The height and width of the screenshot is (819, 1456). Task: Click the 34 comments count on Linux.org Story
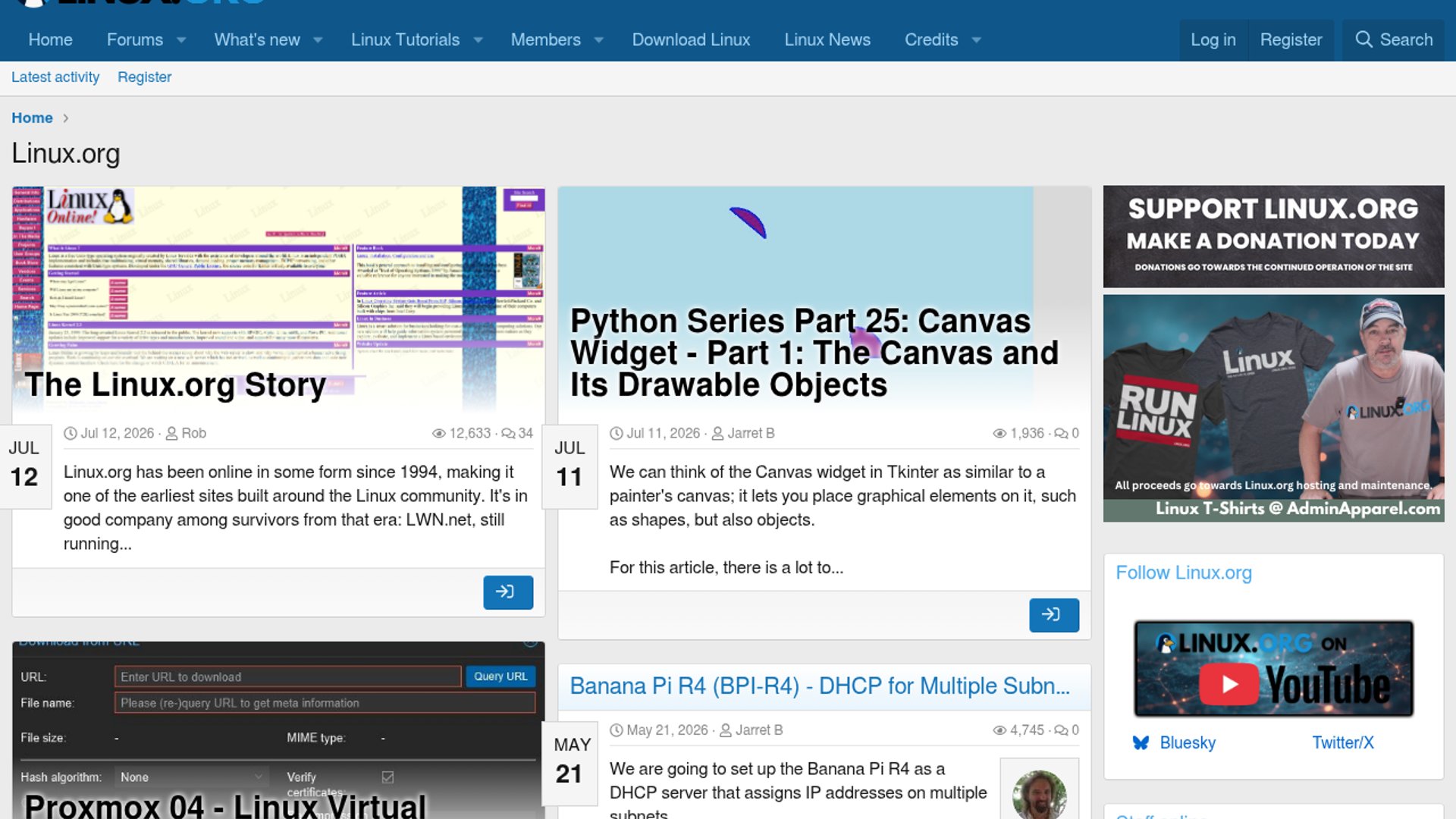pos(518,433)
